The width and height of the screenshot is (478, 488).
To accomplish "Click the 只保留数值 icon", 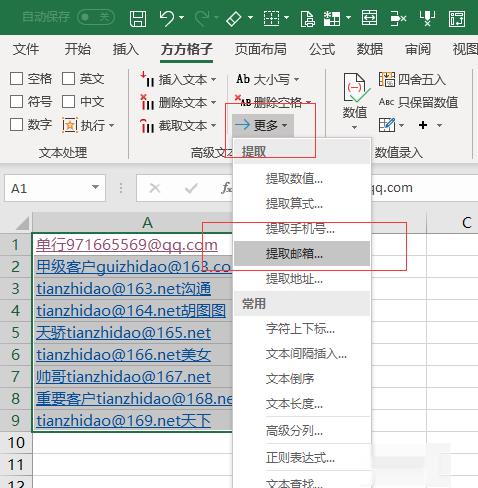I will [x=387, y=102].
